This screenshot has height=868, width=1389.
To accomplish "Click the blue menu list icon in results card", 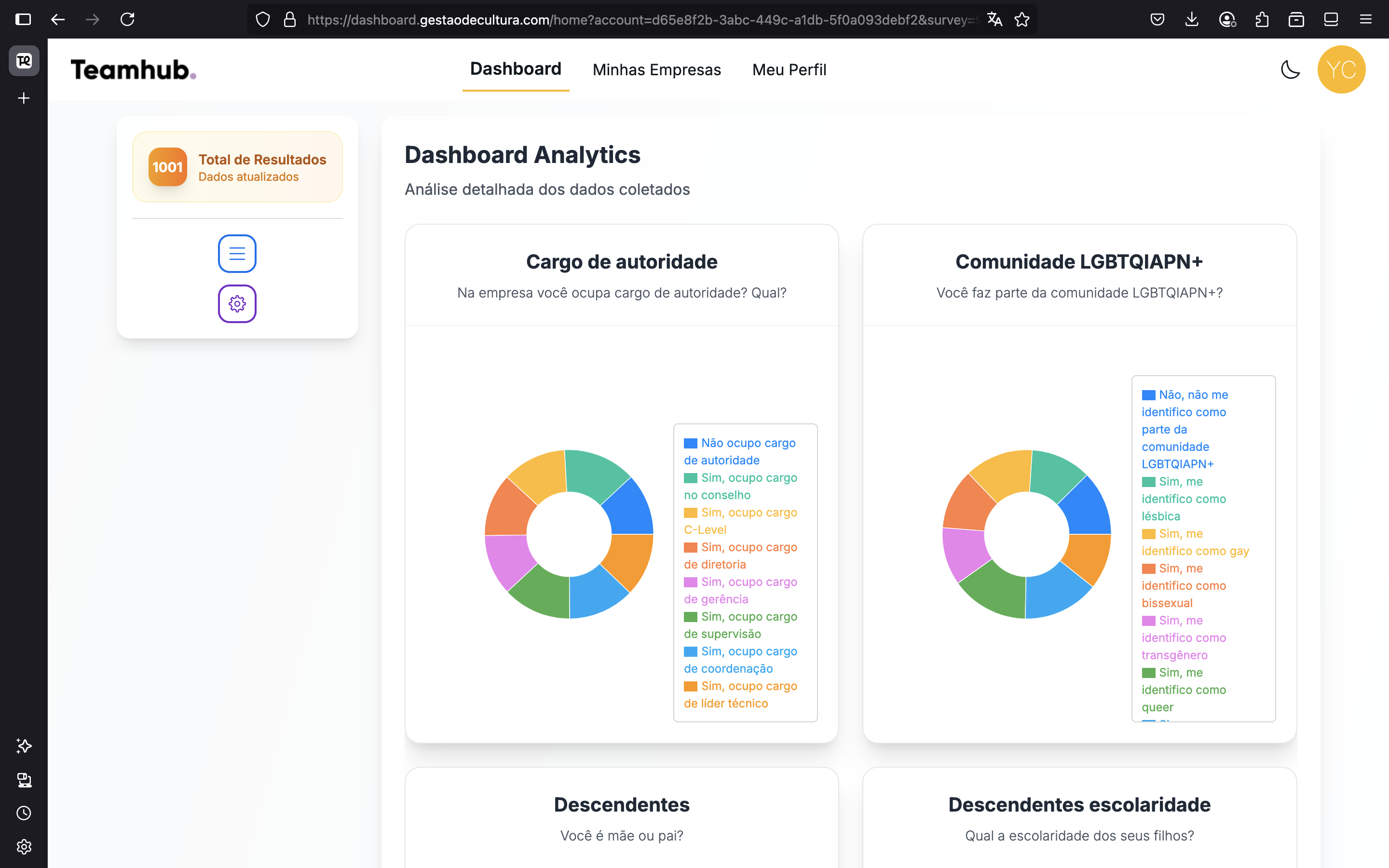I will point(236,253).
